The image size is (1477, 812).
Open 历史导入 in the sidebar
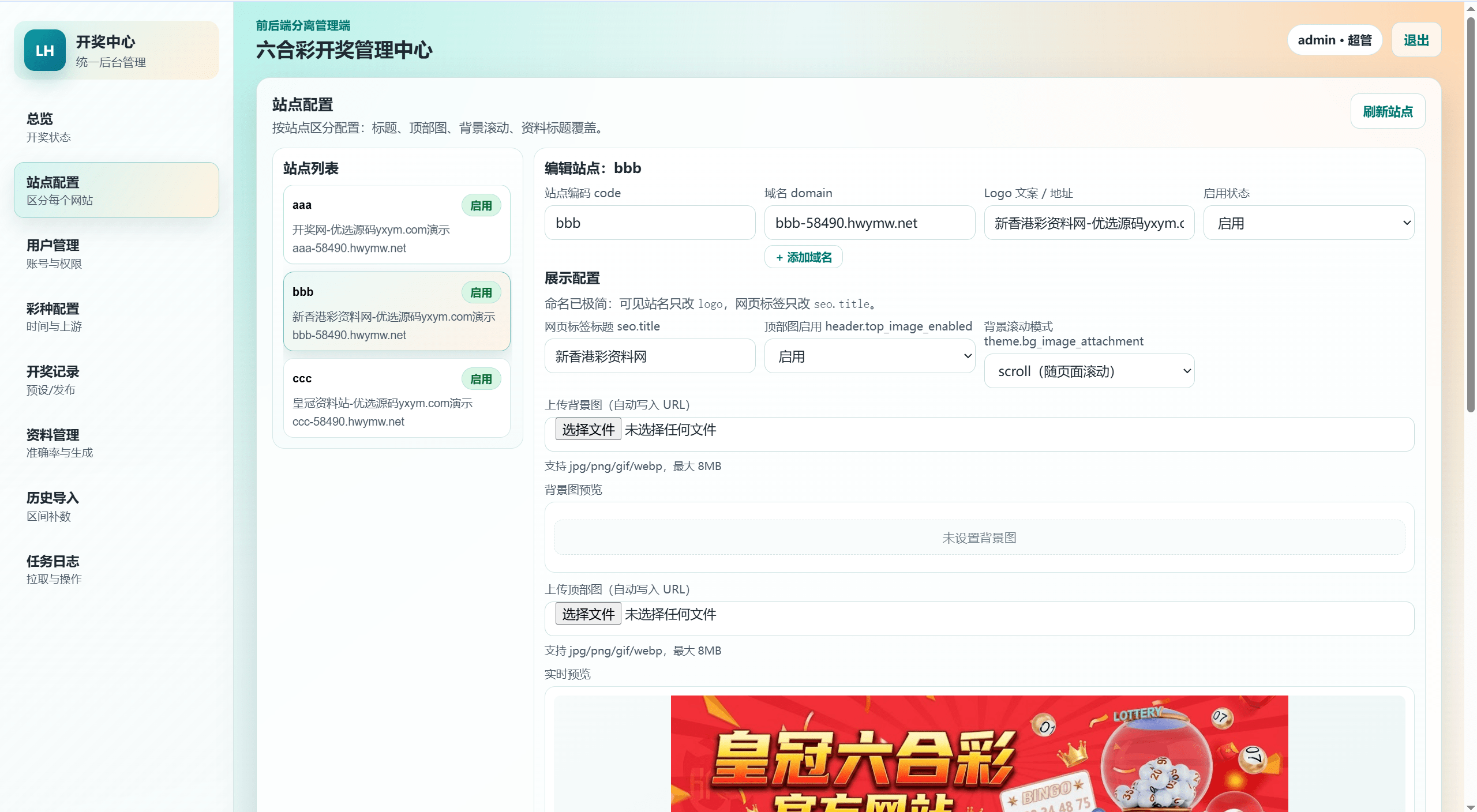[117, 506]
